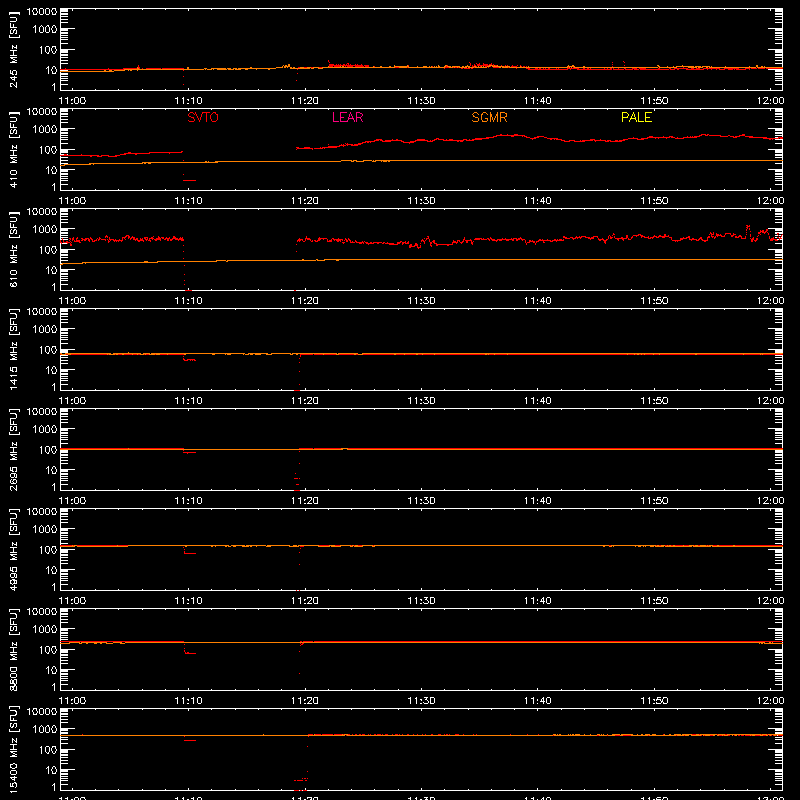Click the 11:10 tick label under the 8800 MHz plot
Screen dimensions: 800x800
pyautogui.click(x=188, y=701)
